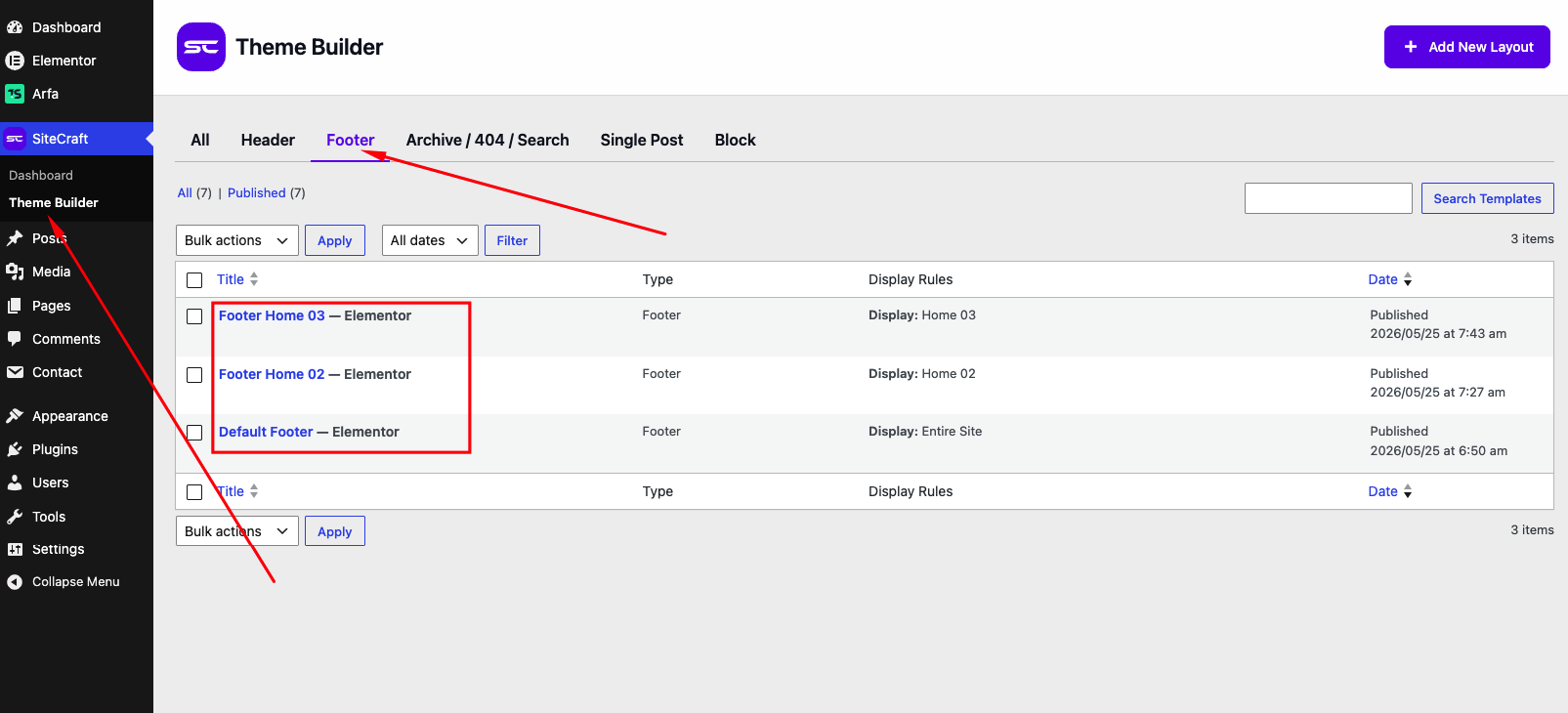
Task: Click Date sort arrows in table footer
Action: tap(1408, 491)
